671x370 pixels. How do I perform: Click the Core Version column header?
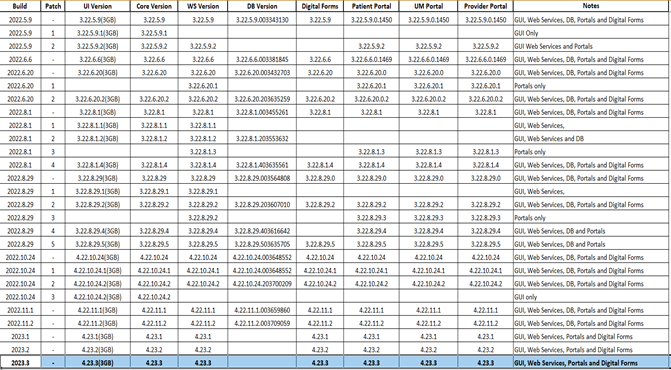[x=154, y=6]
